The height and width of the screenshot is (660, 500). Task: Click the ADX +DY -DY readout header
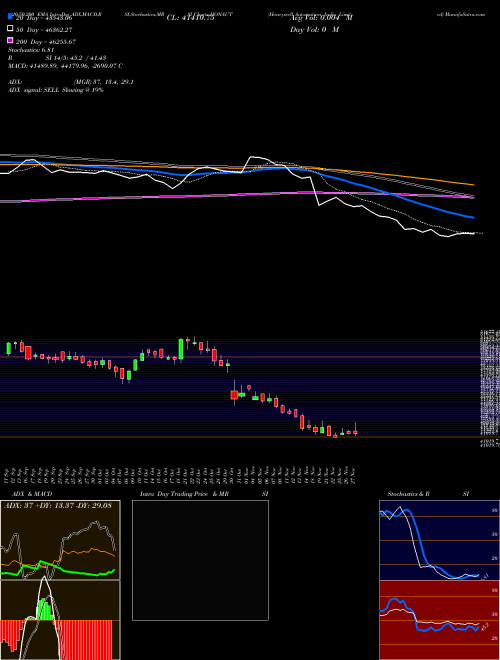[x=58, y=505]
